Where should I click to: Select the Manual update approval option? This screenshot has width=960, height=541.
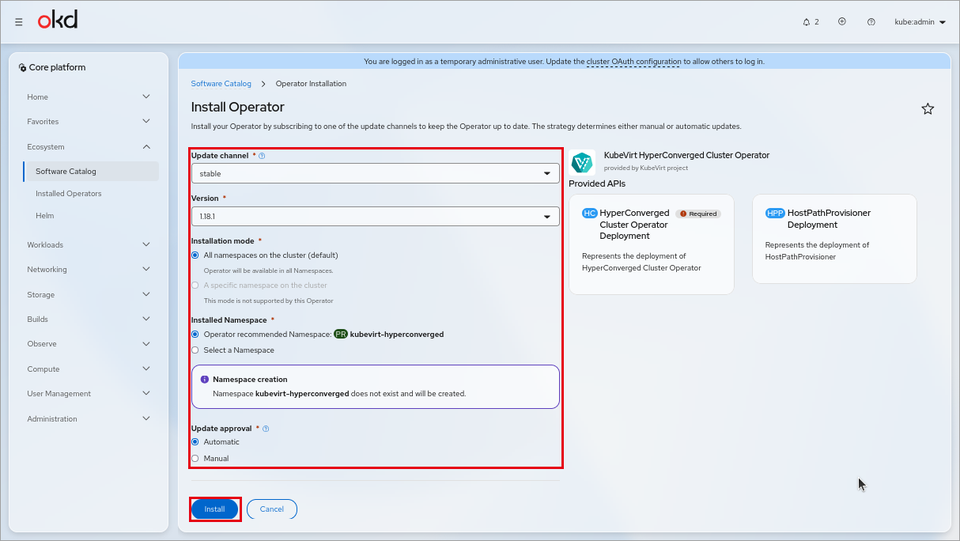click(x=195, y=458)
